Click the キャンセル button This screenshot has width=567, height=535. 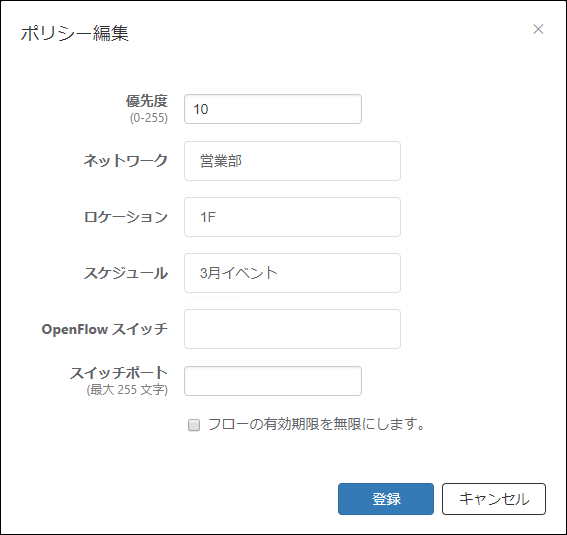point(494,499)
